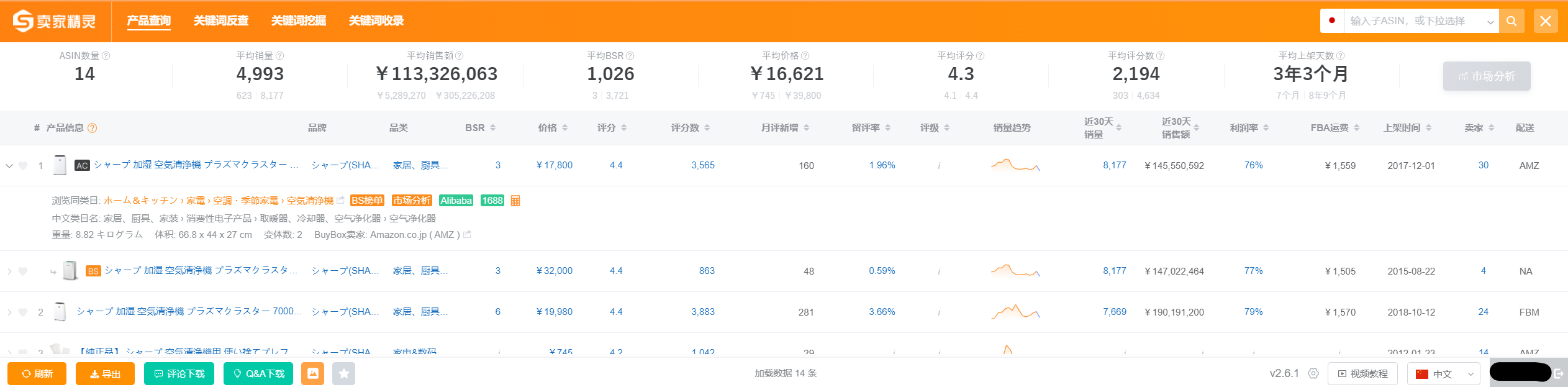Click the 卖家精灵 logo

[55, 21]
